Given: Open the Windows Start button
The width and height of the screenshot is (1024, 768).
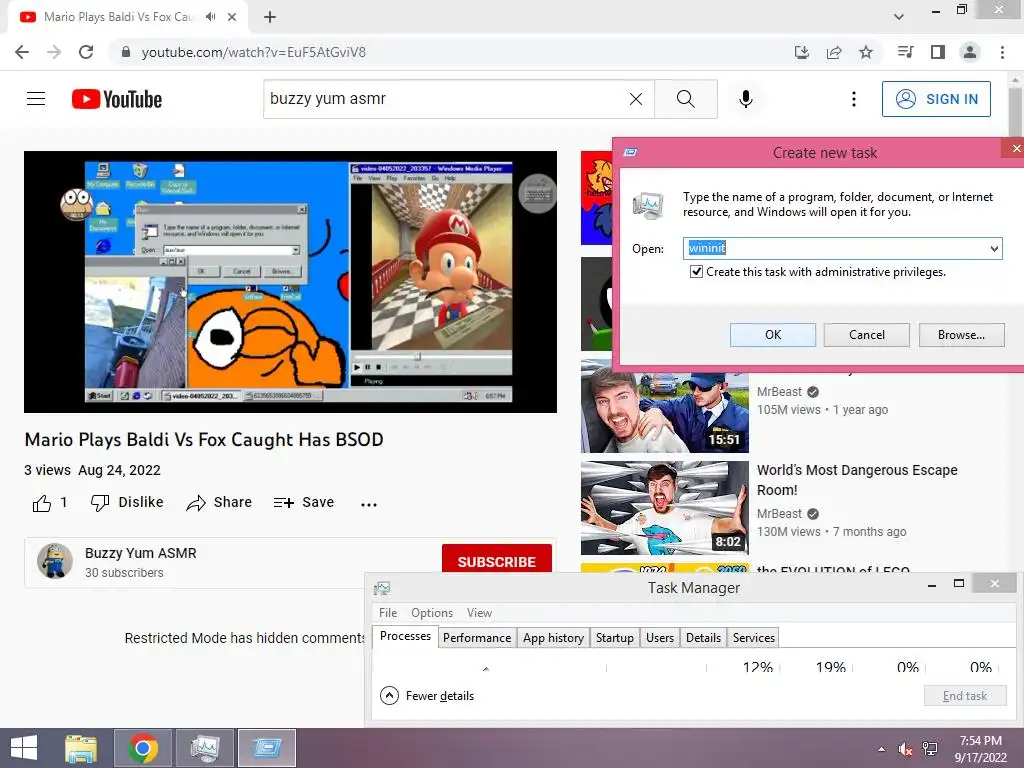Looking at the screenshot, I should [x=24, y=748].
